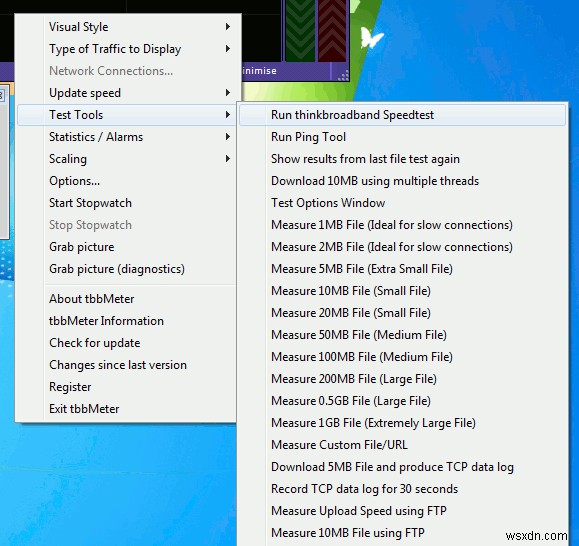Select the Register menu entry
579x546 pixels.
(x=128, y=387)
